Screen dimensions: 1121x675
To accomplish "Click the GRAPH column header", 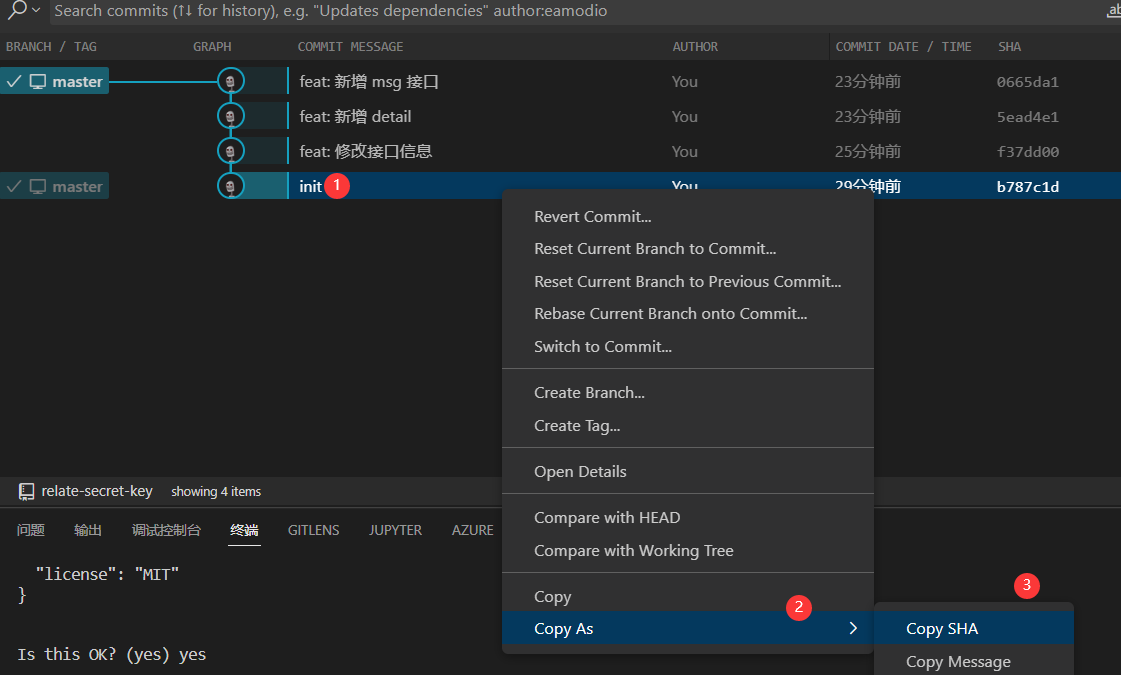I will pos(212,46).
